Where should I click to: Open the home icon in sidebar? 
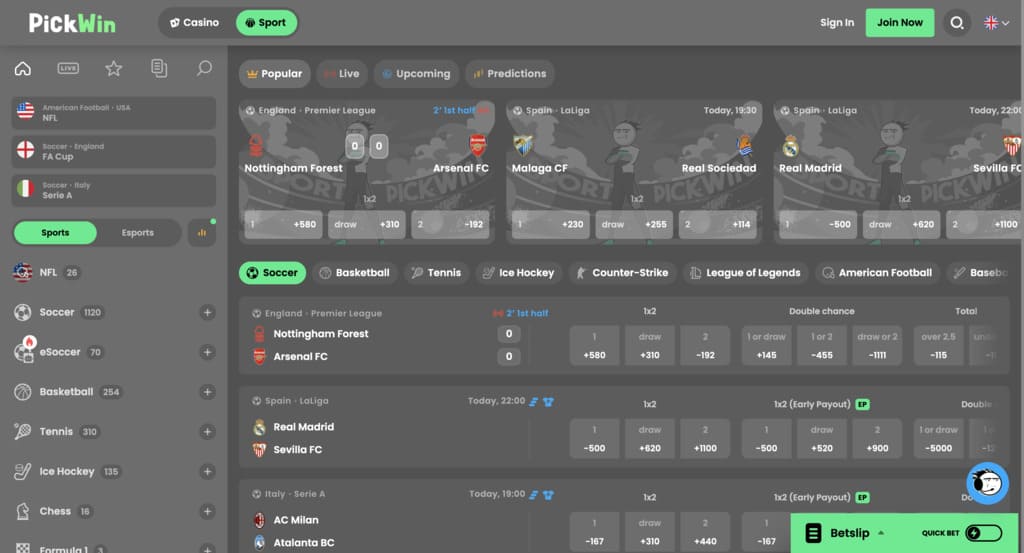[23, 68]
